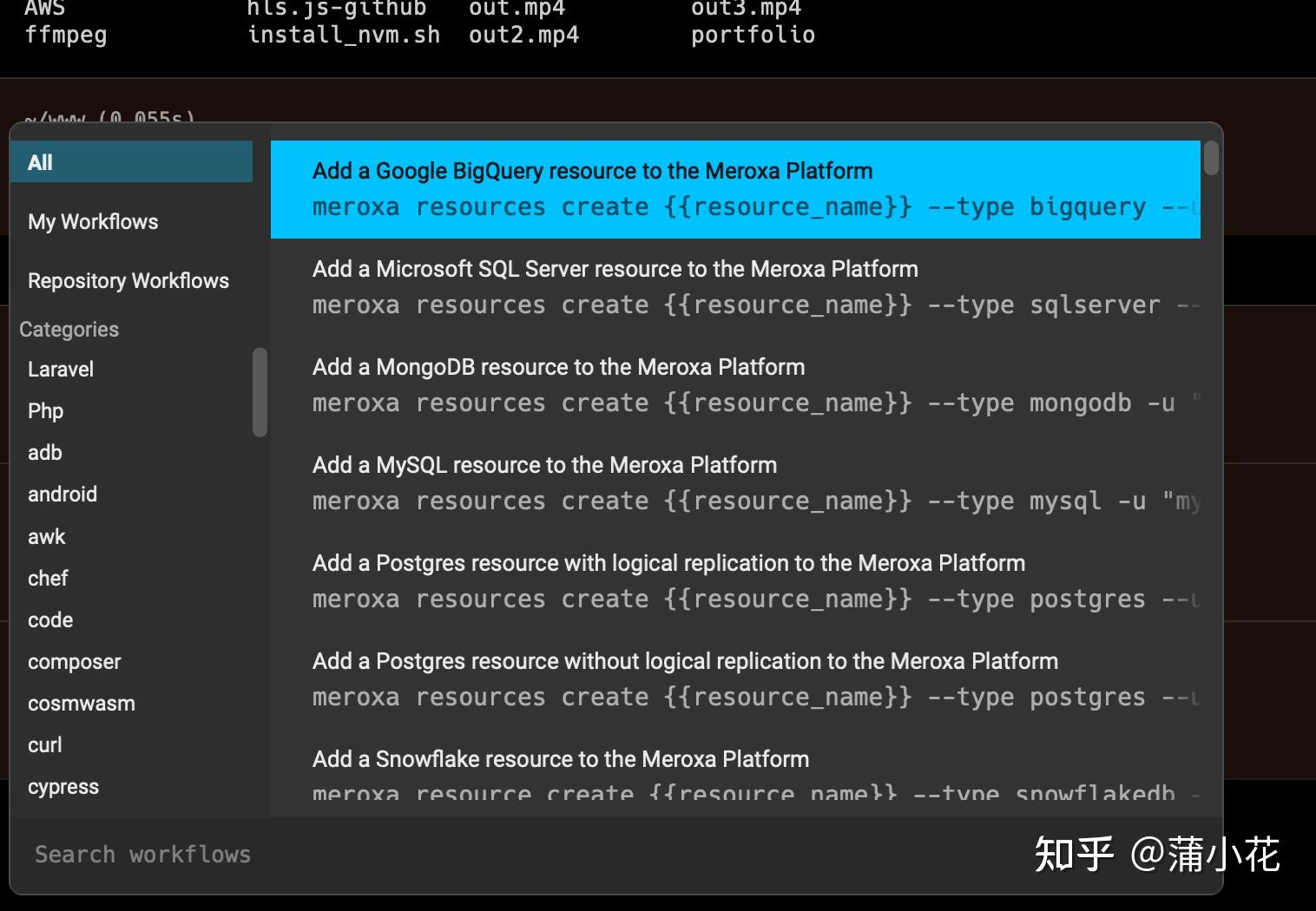Viewport: 1316px width, 911px height.
Task: Open the "My Workflows" section
Action: [93, 221]
